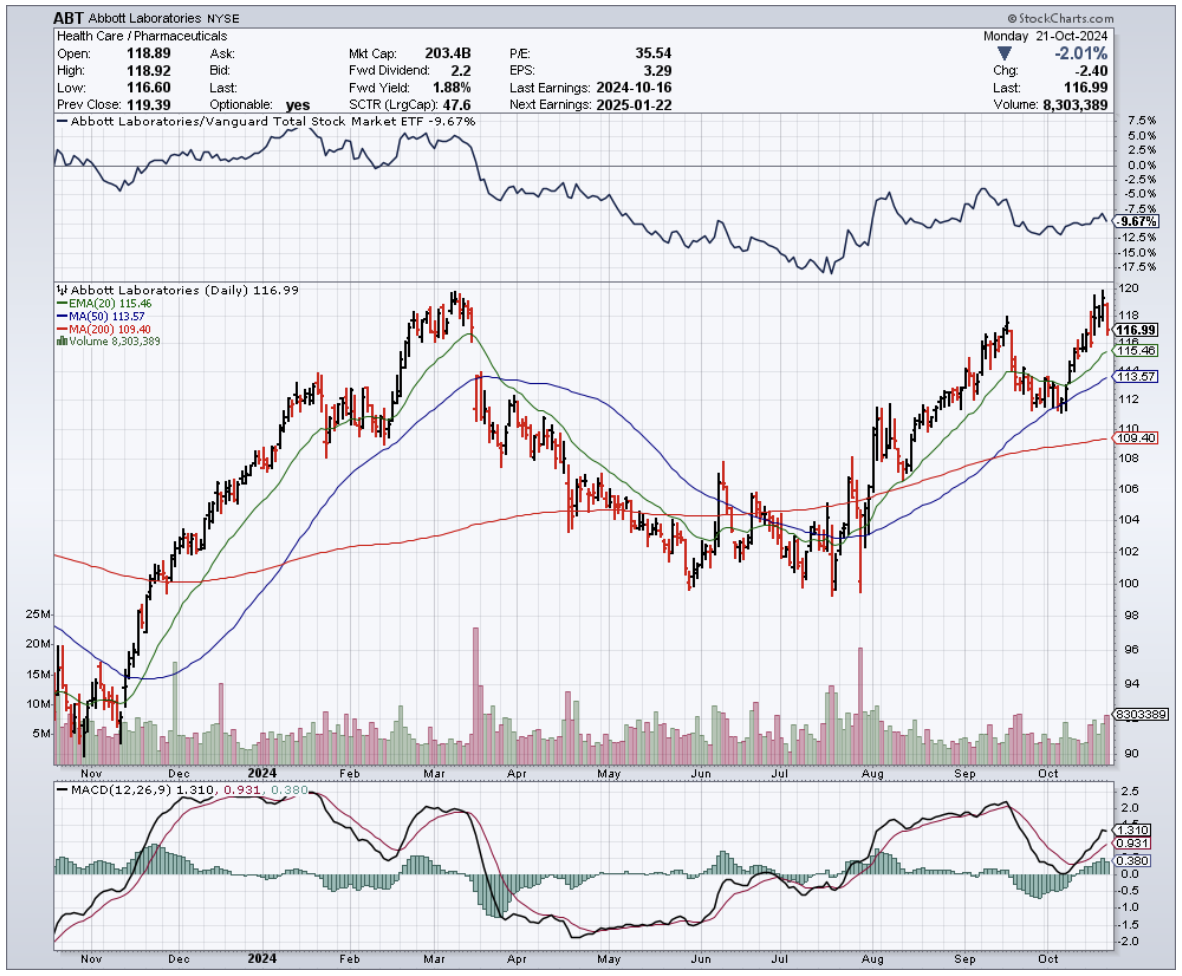Click the 109.40 MA(200) value tag on the axis
This screenshot has width=1182, height=976.
point(1137,438)
